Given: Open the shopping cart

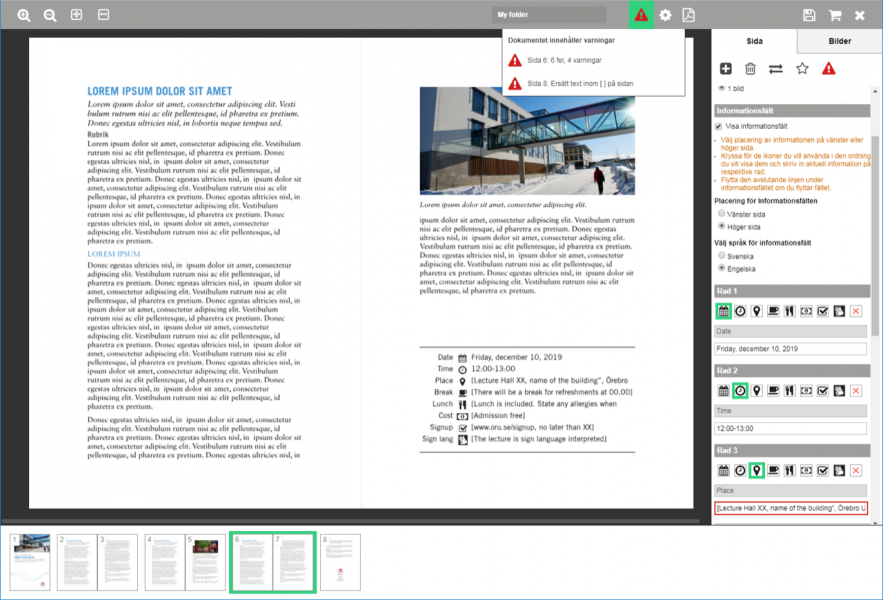Looking at the screenshot, I should click(x=835, y=15).
